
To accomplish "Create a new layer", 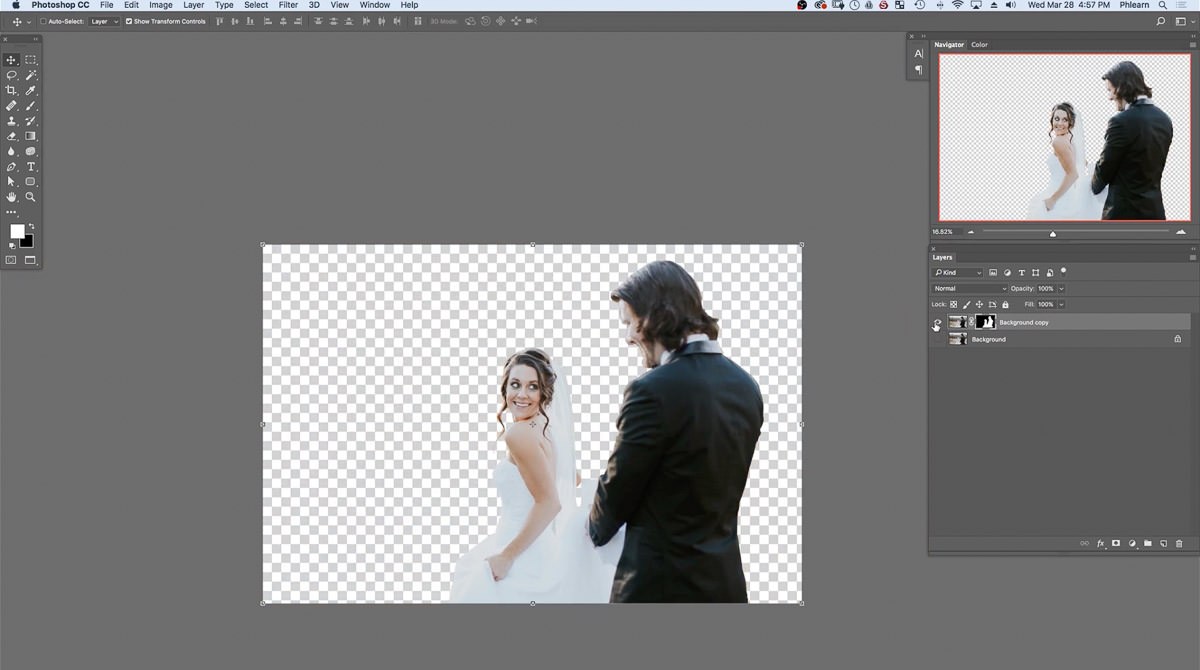I will [x=1164, y=543].
